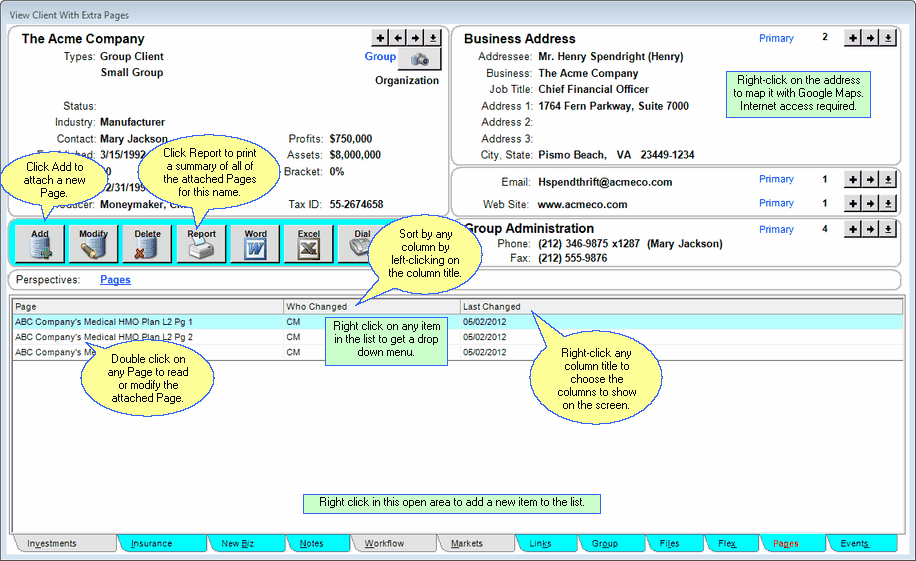Click next arrow on the Email row
This screenshot has width=916, height=561.
(x=870, y=180)
